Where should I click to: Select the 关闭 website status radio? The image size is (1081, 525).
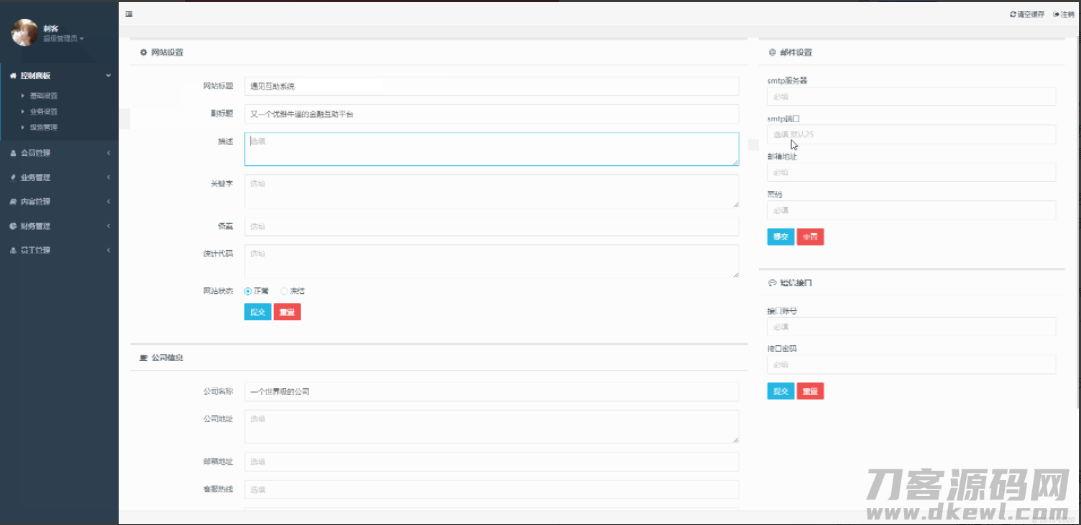coord(284,291)
